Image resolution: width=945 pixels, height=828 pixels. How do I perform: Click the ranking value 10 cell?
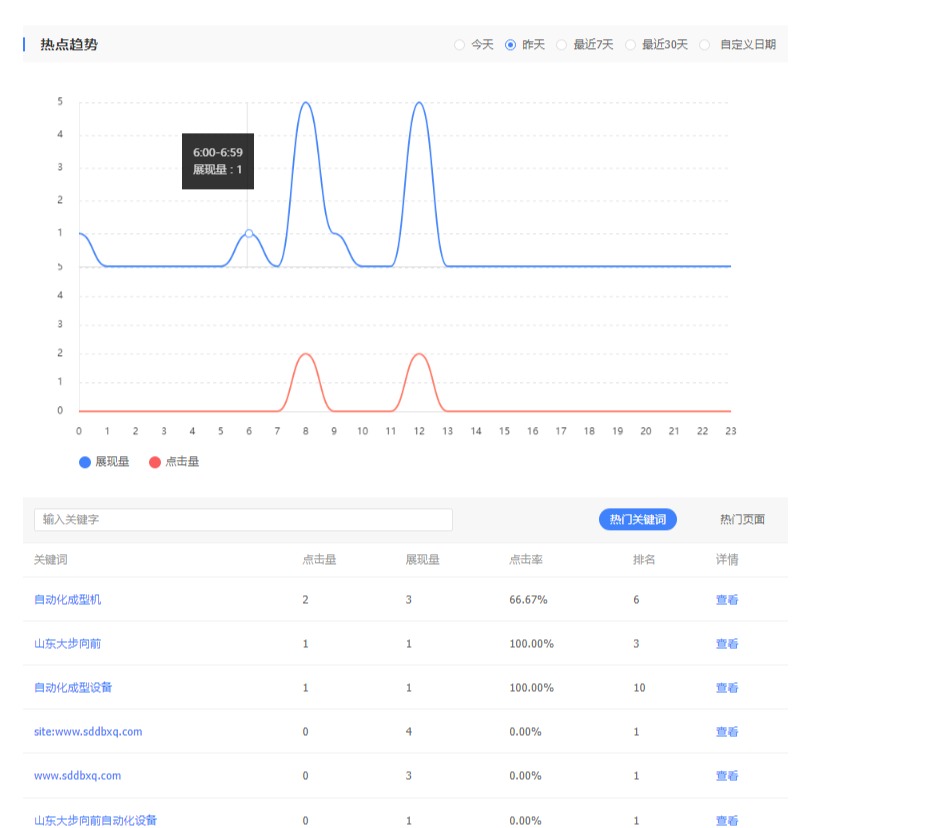pyautogui.click(x=639, y=688)
